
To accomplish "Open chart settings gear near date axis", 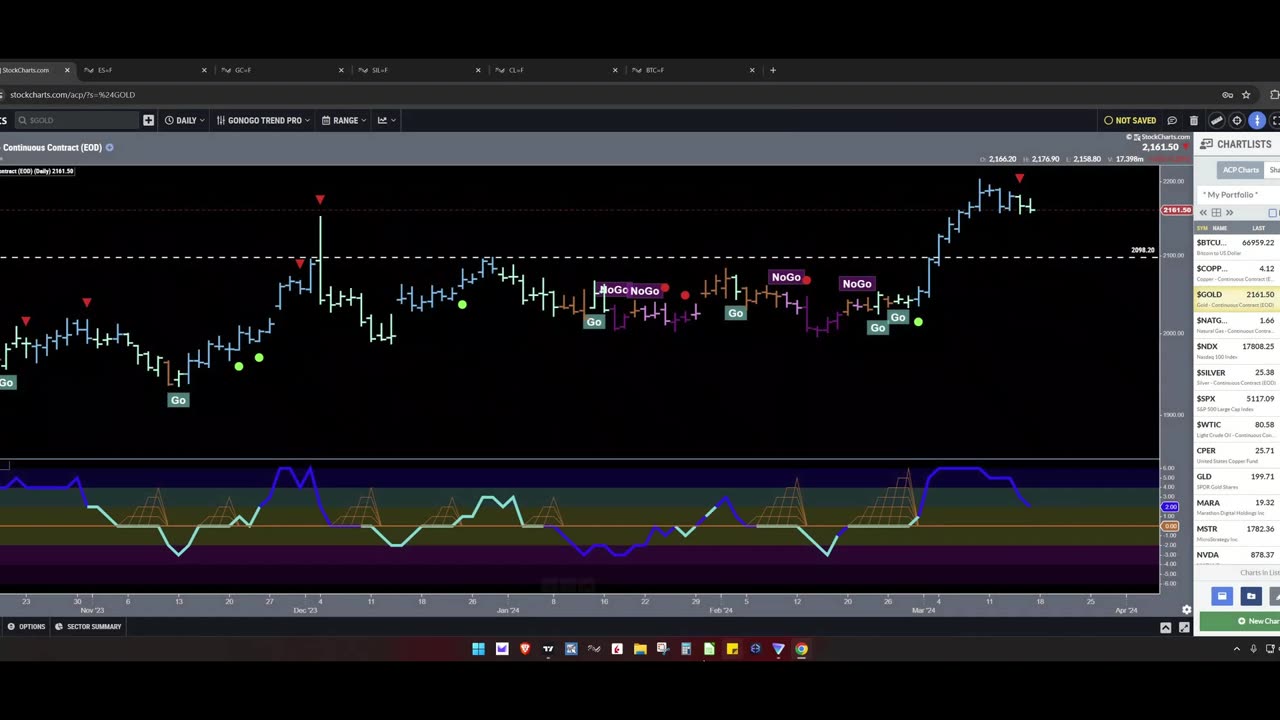I will (1186, 610).
